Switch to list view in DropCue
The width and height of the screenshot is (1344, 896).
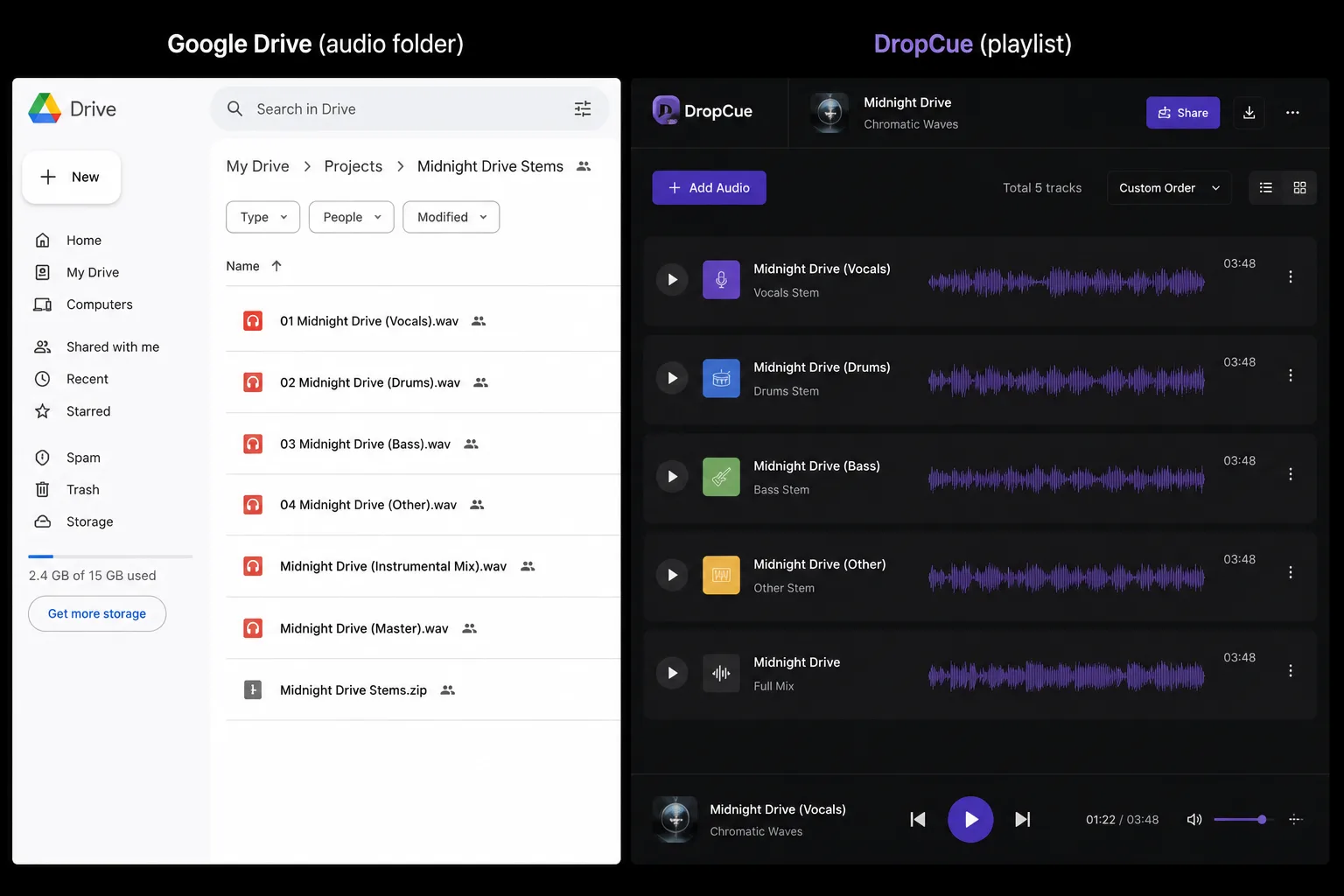tap(1265, 187)
